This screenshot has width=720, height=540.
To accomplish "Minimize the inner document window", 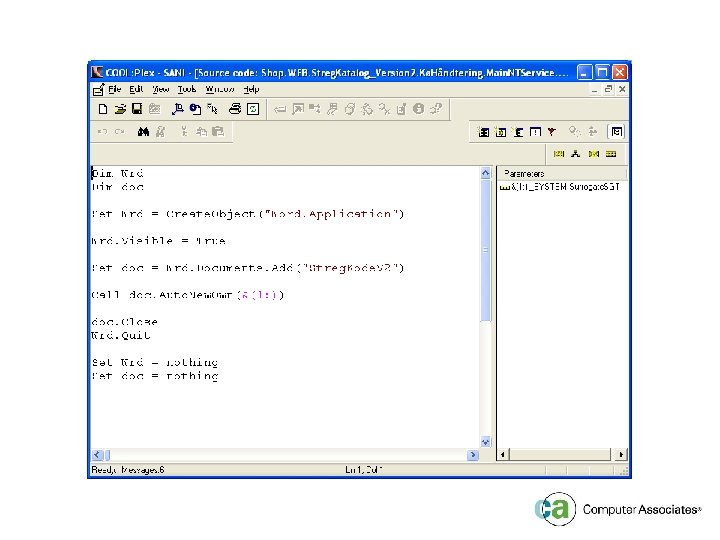I will [594, 89].
